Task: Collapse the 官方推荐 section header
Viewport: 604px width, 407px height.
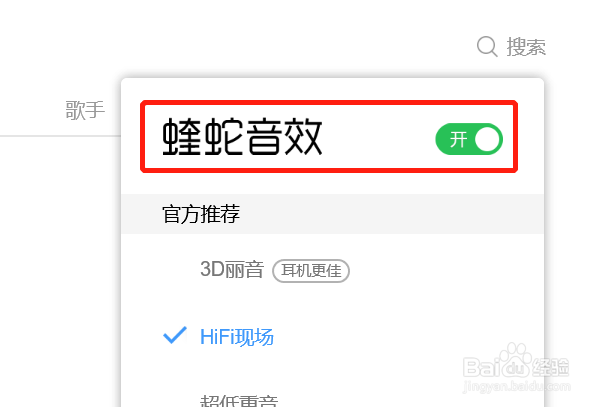Action: click(332, 214)
